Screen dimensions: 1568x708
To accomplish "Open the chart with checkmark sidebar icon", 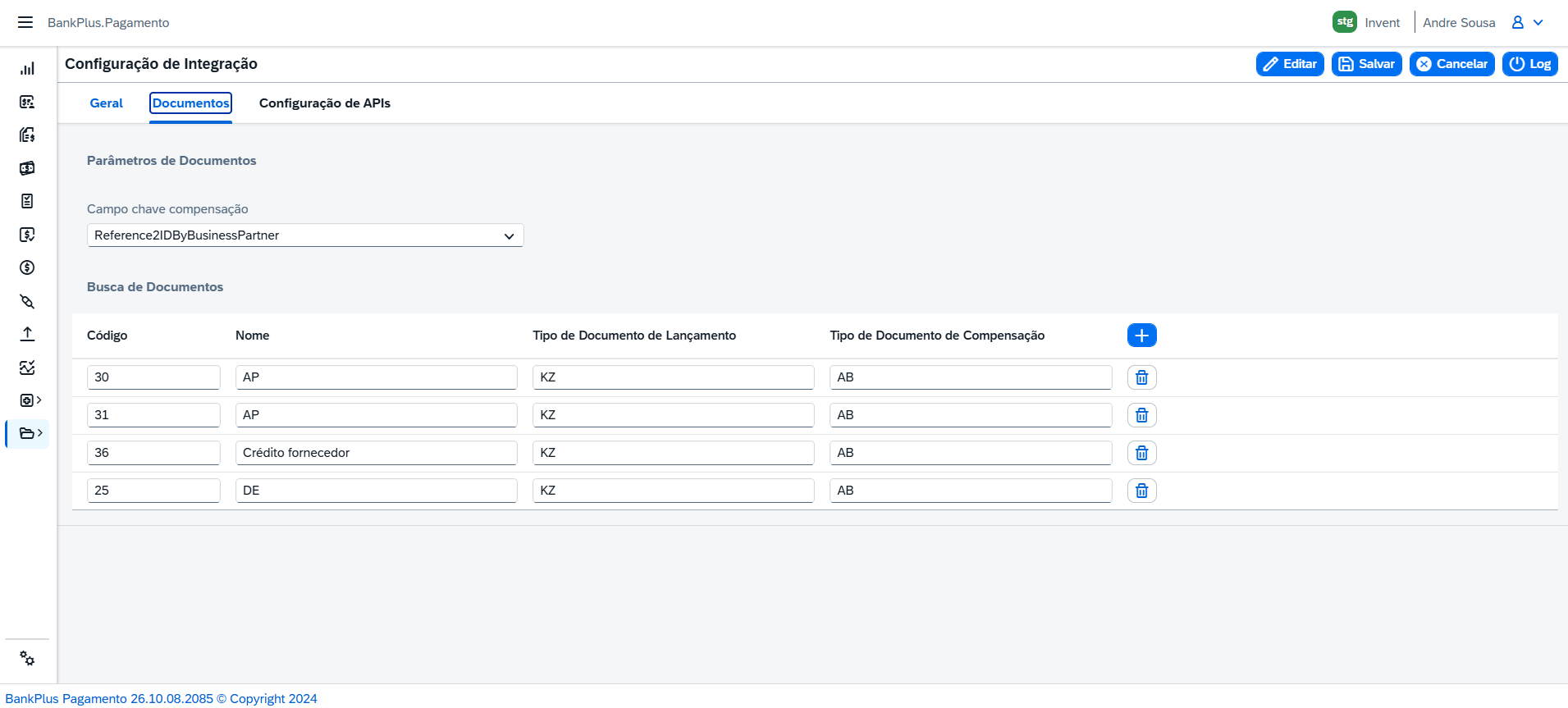I will (x=27, y=368).
